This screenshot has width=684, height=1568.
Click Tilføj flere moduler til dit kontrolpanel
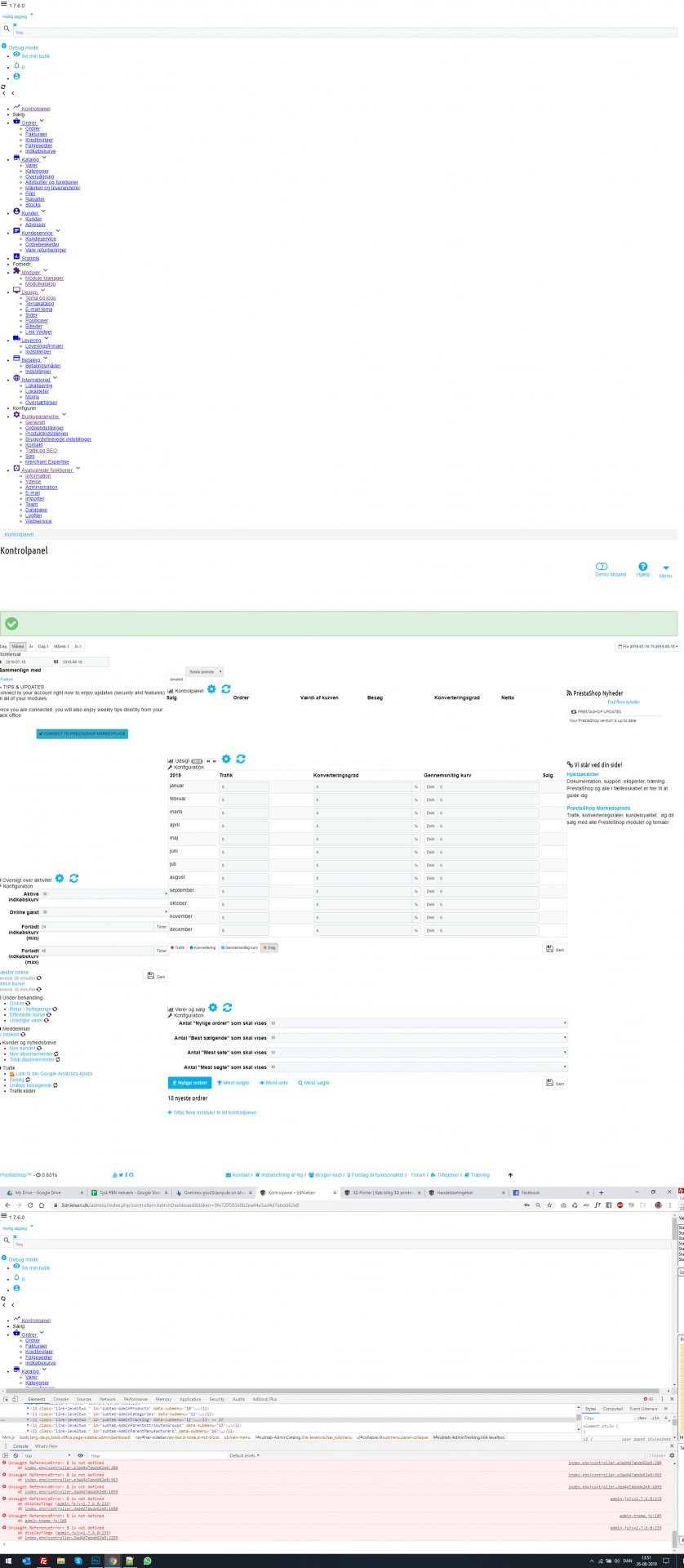click(212, 1112)
